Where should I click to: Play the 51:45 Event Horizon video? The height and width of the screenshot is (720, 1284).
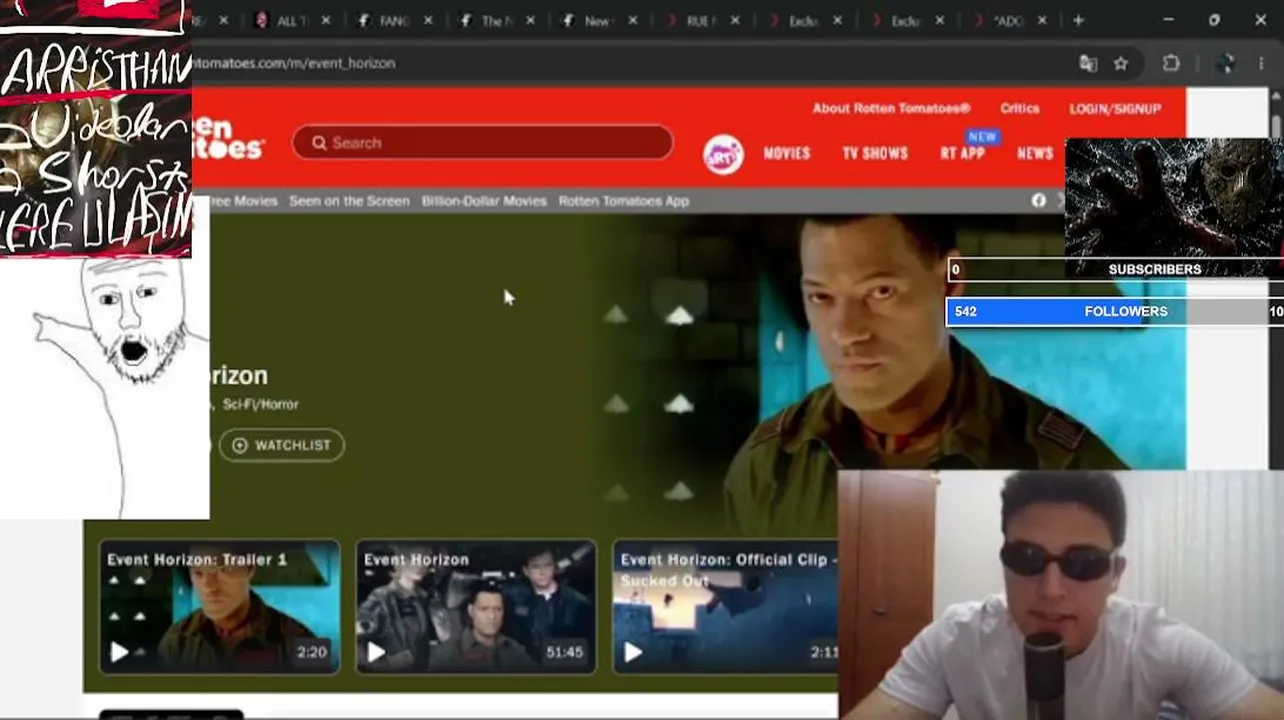coord(376,653)
